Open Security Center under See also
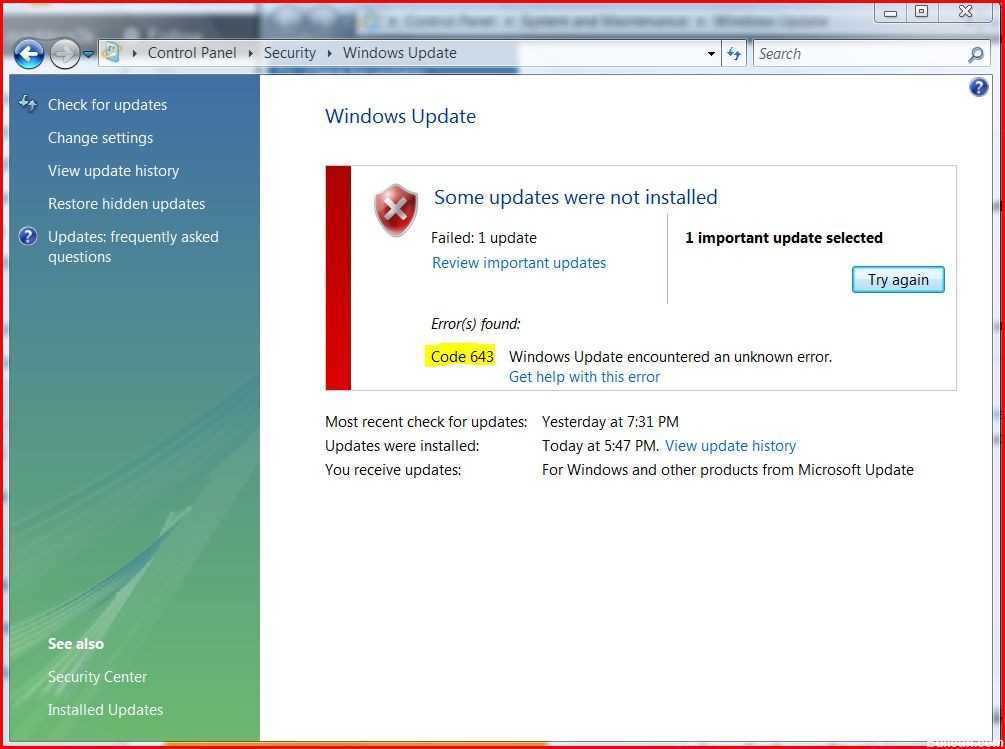1005x749 pixels. pyautogui.click(x=97, y=677)
